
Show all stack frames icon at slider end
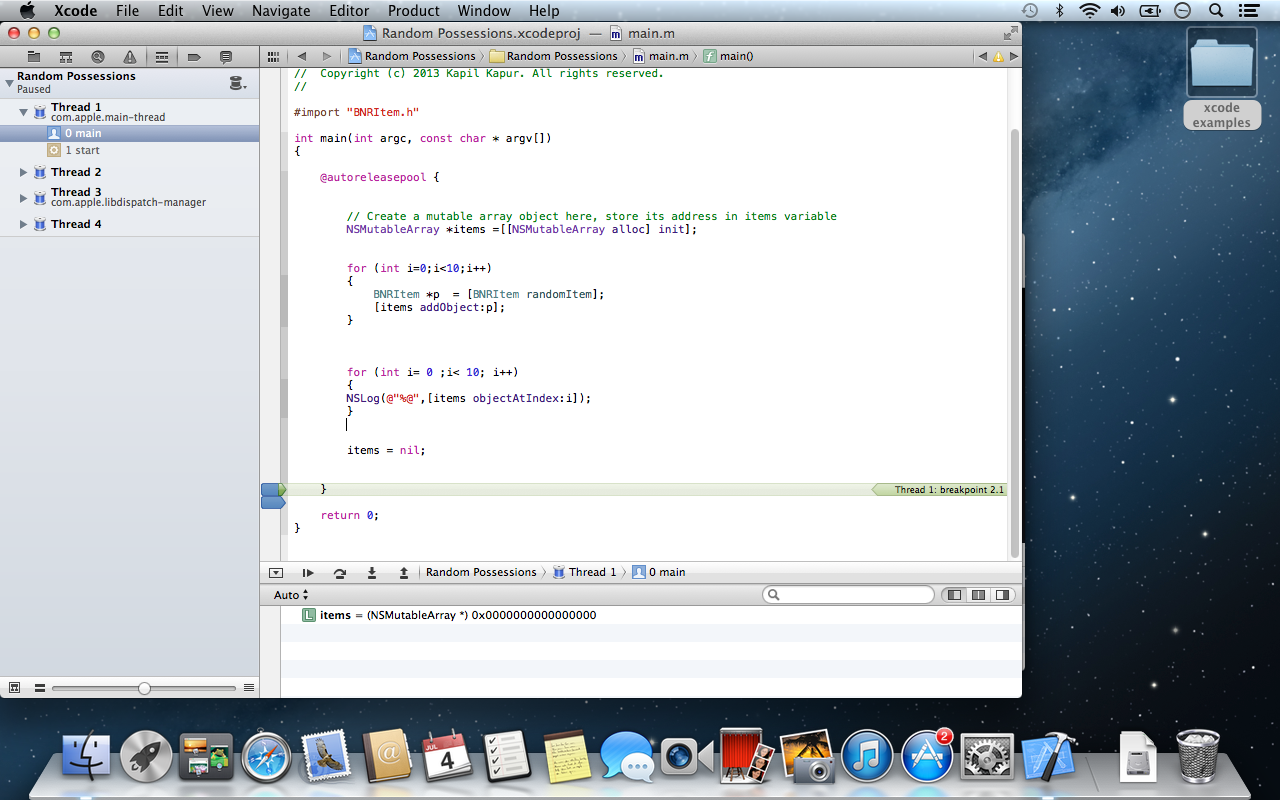coord(249,688)
